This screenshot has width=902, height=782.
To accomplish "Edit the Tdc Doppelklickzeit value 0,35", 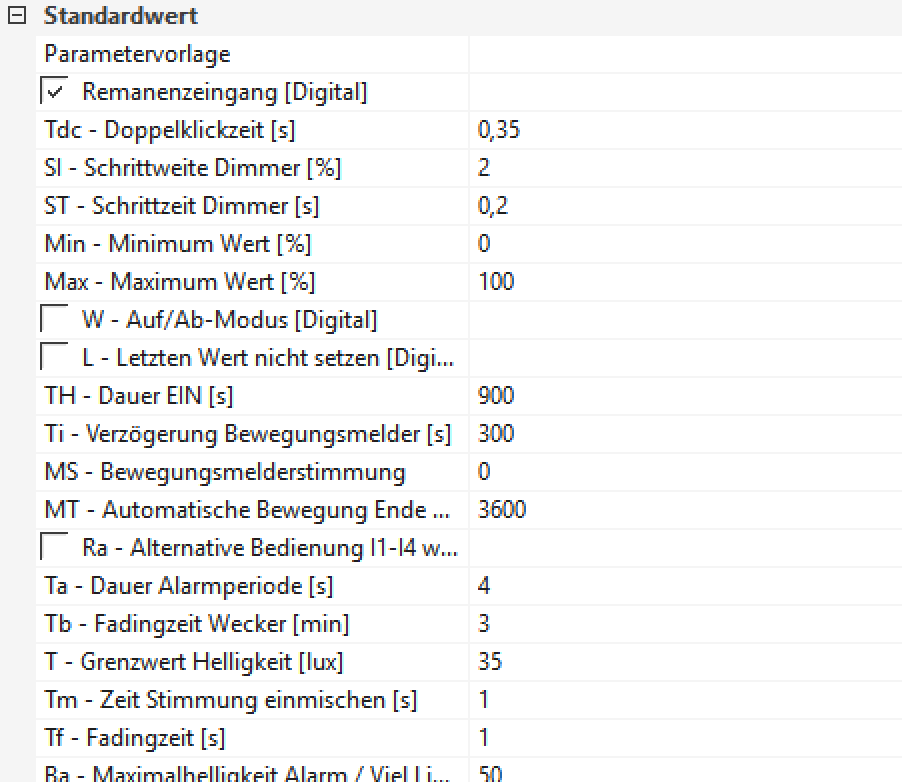I will (684, 130).
